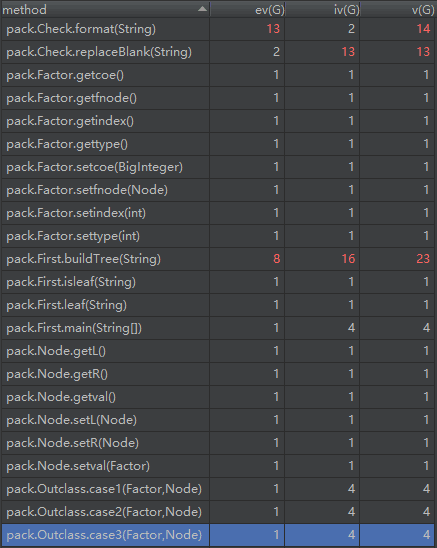This screenshot has width=437, height=548.
Task: Select row pack.Factor.getcoe()
Action: 218,75
